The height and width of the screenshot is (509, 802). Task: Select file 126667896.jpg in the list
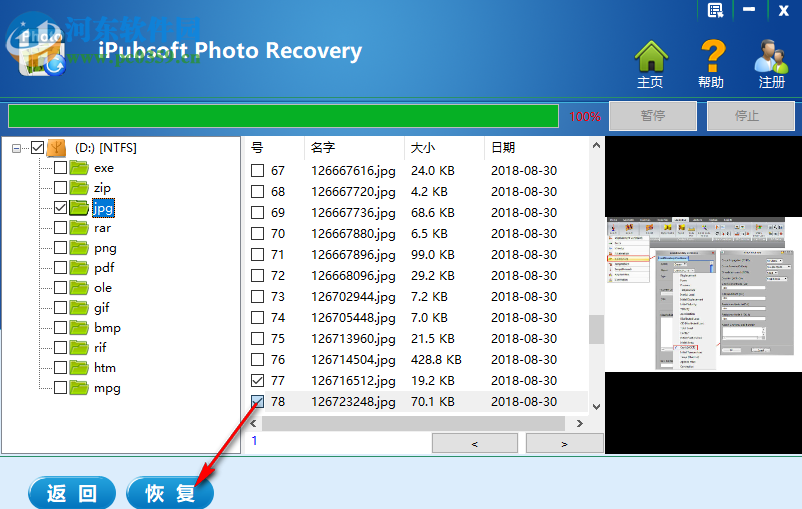(x=353, y=255)
